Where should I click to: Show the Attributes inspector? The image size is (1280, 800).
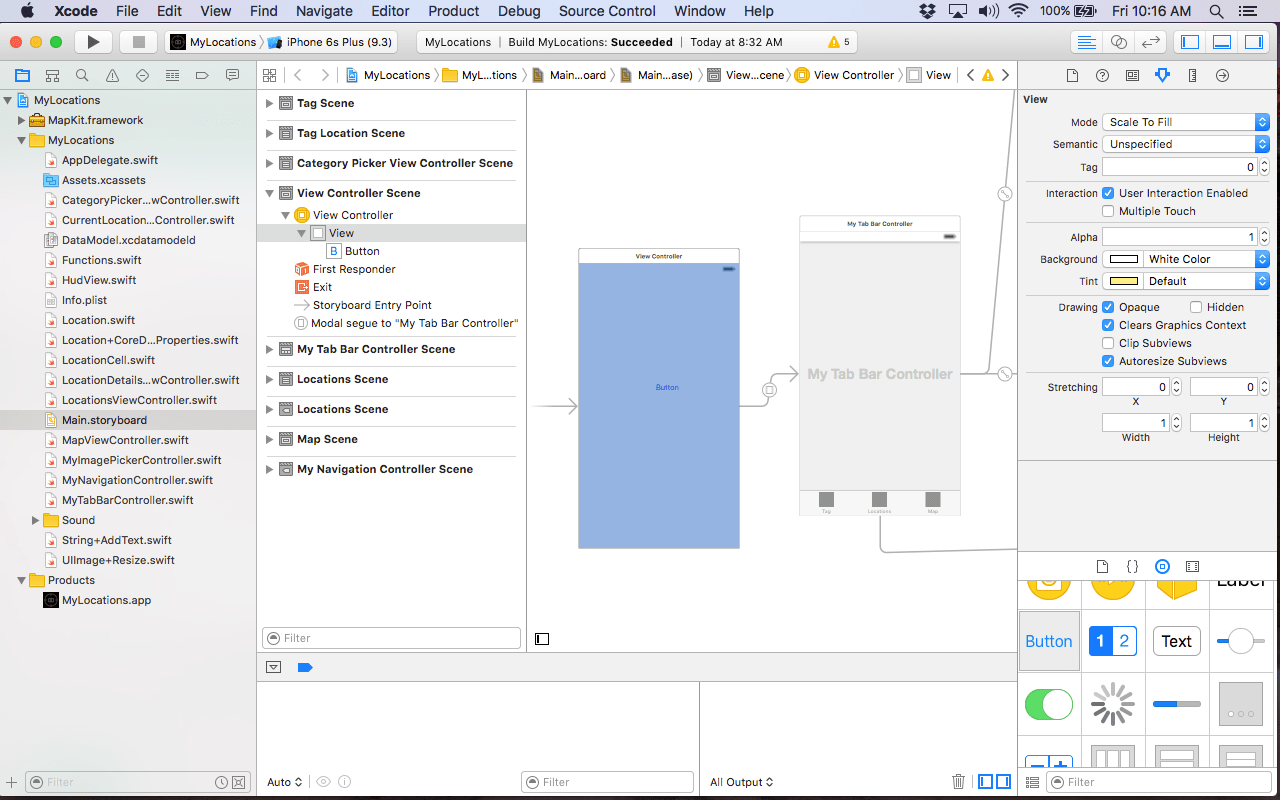[x=1162, y=75]
